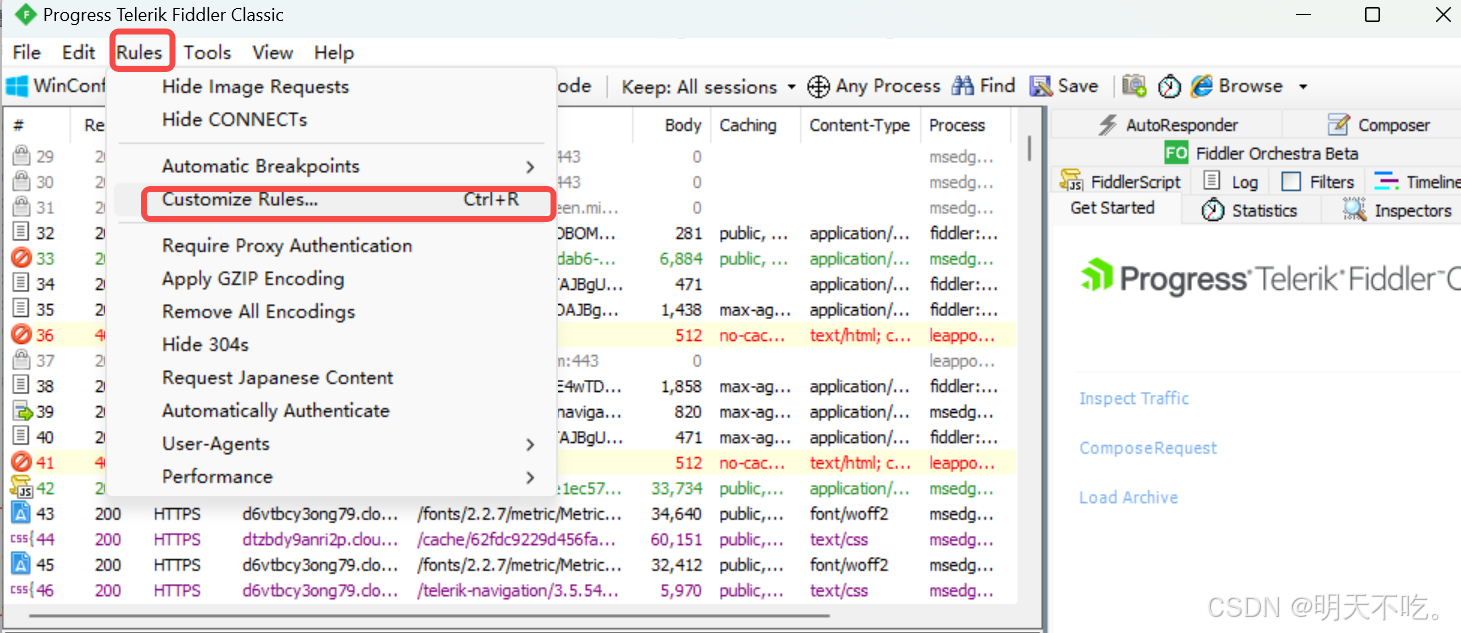The width and height of the screenshot is (1461, 633).
Task: Click the blocked icon of session 33
Action: pyautogui.click(x=21, y=258)
